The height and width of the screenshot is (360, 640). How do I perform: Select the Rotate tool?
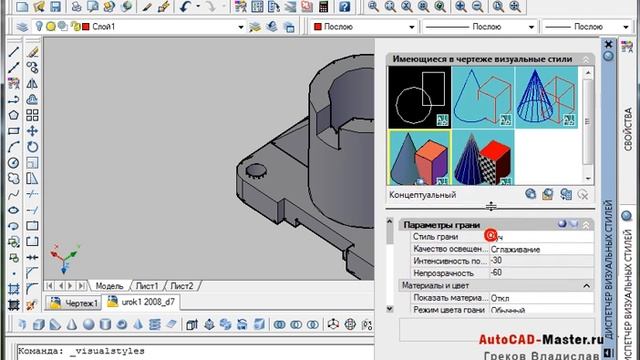click(x=32, y=147)
